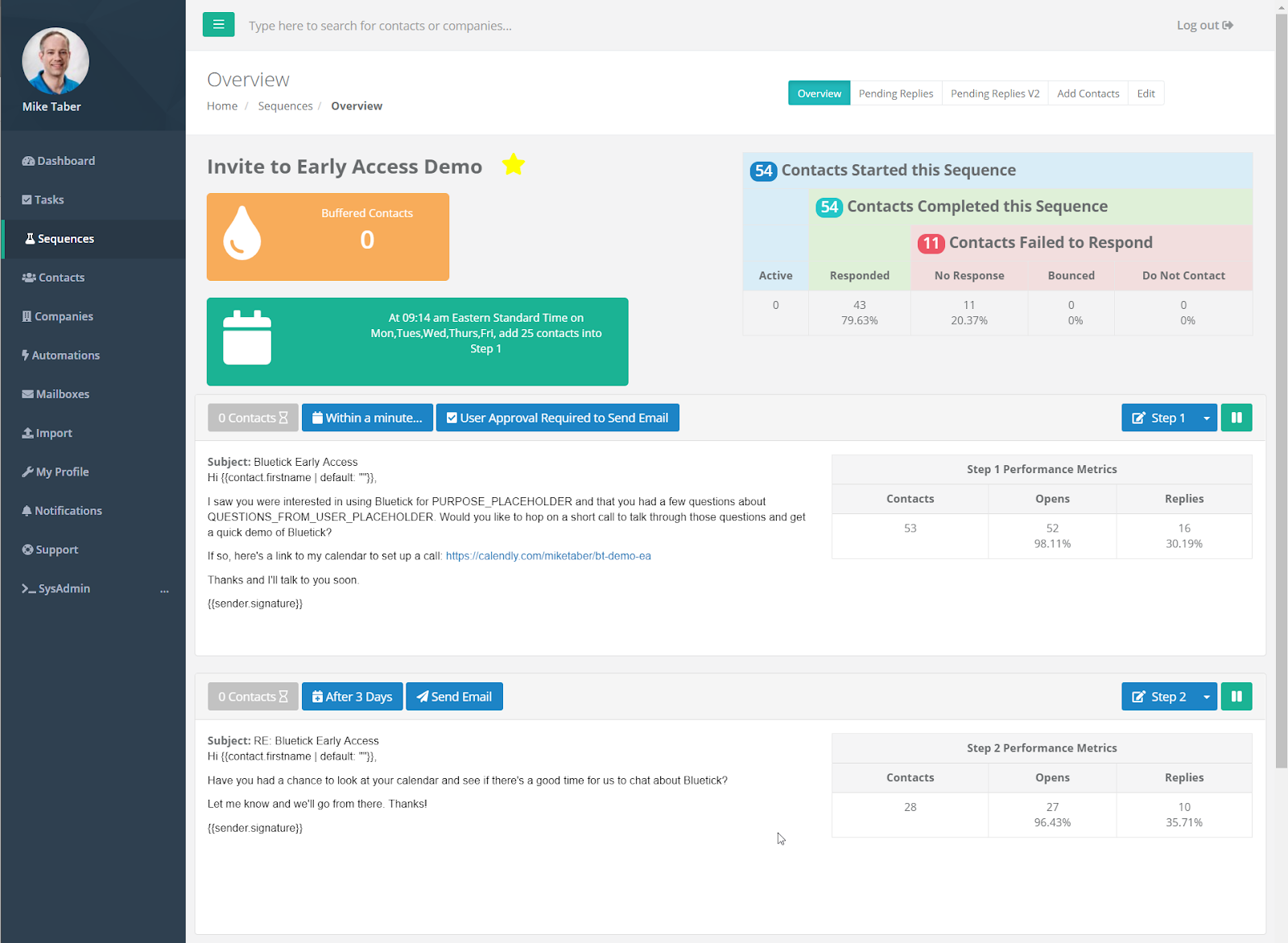
Task: Open Support in the sidebar
Action: coord(50,550)
